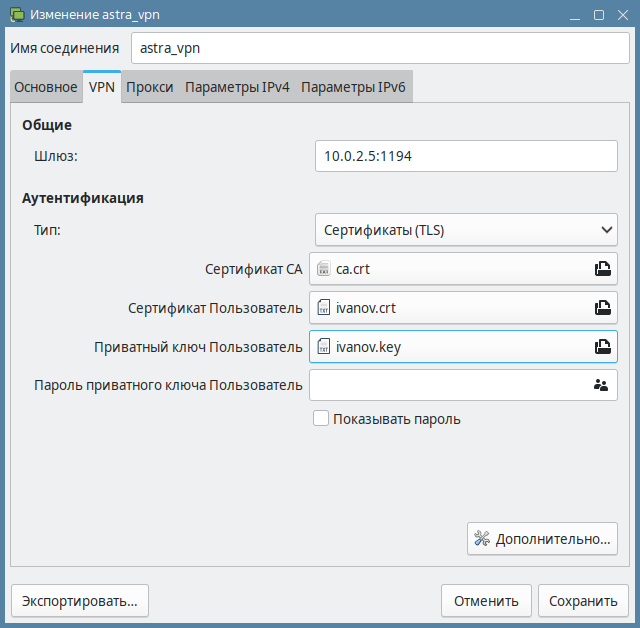640x628 pixels.
Task: Click the ca.crt file type icon
Action: tap(323, 269)
